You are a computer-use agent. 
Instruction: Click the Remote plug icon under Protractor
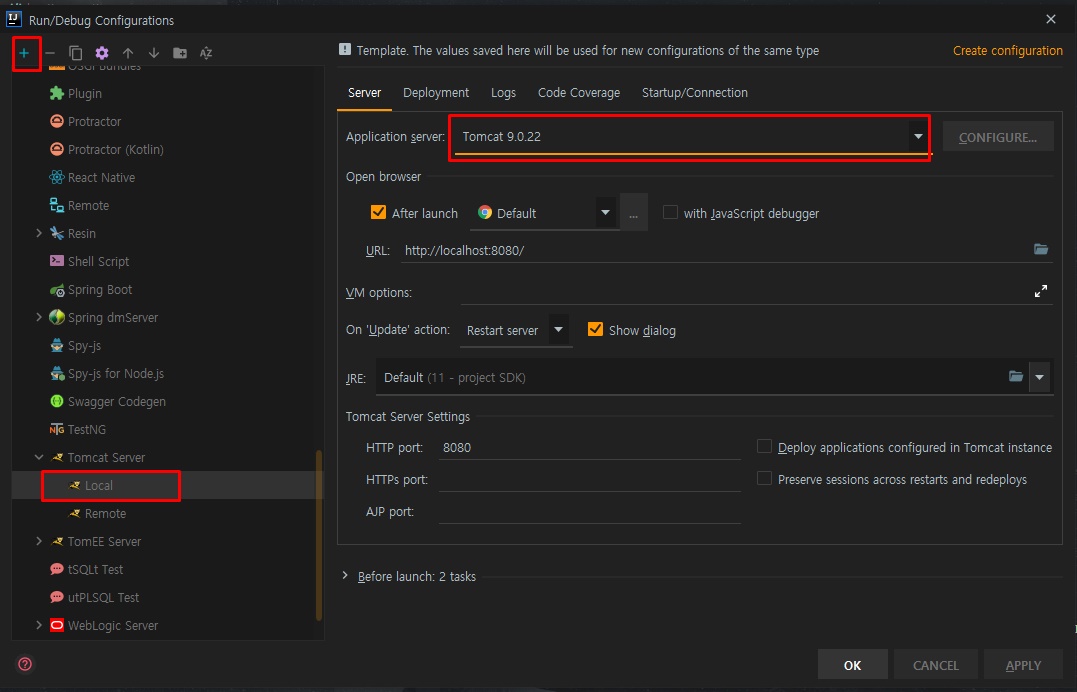[57, 205]
